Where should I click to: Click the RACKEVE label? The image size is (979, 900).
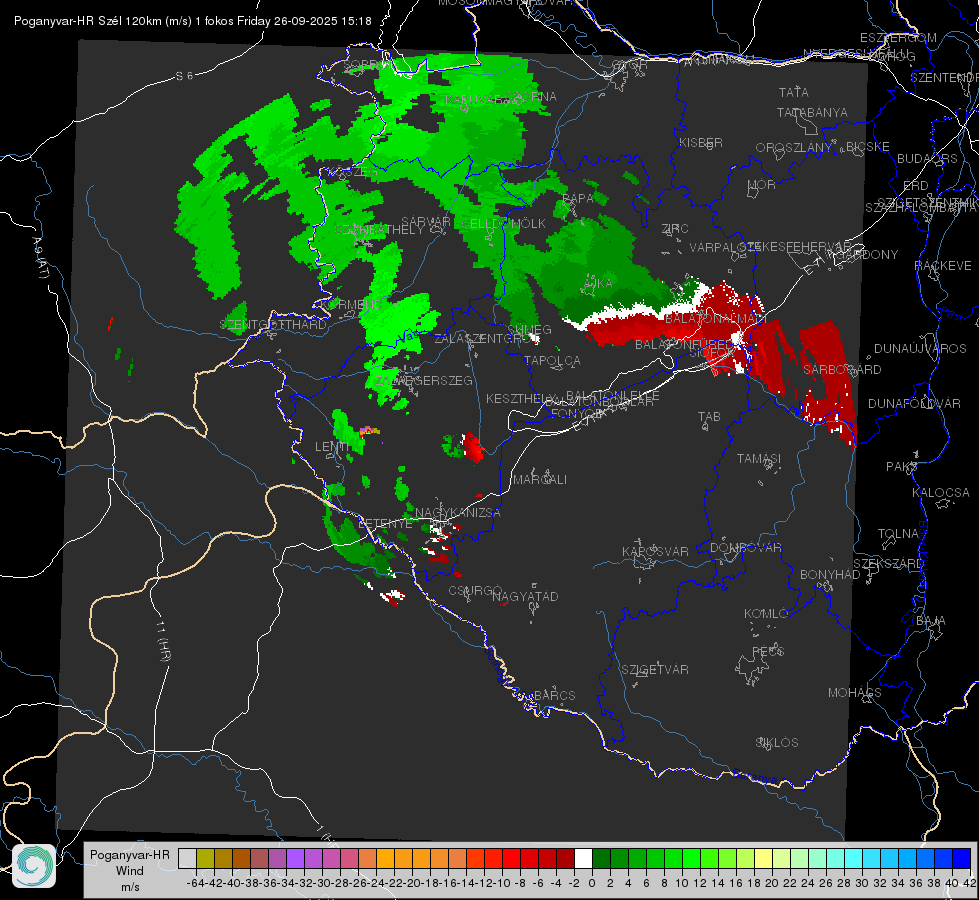point(943,266)
